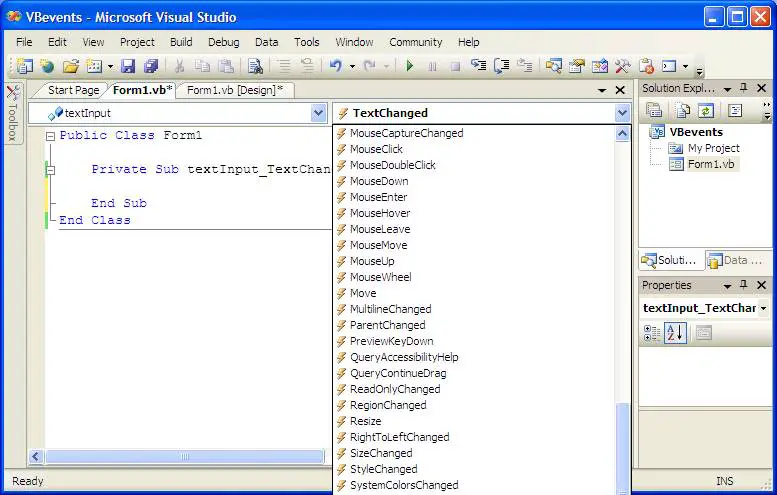Click the Refresh icon in Solution Explorer
This screenshot has width=777, height=495.
pos(706,111)
